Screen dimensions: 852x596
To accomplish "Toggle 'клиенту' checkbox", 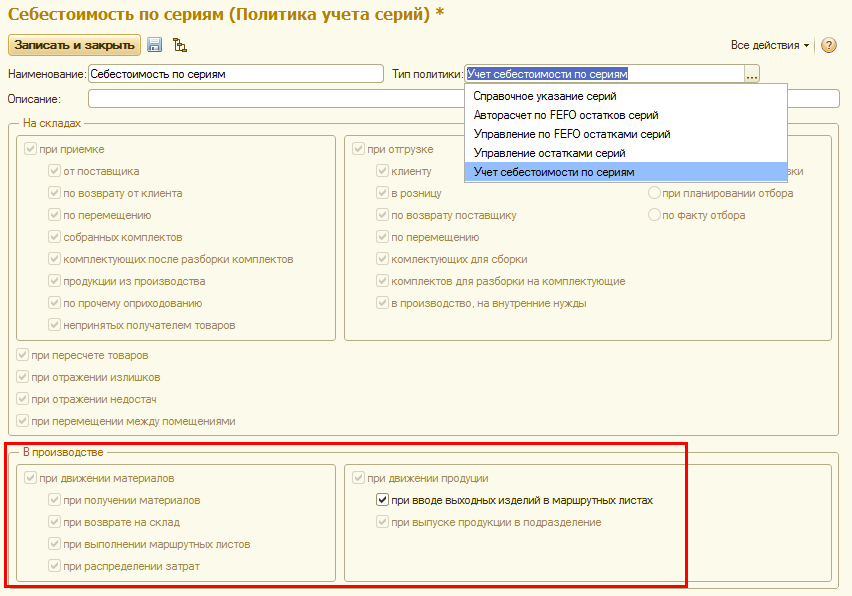I will click(x=383, y=171).
